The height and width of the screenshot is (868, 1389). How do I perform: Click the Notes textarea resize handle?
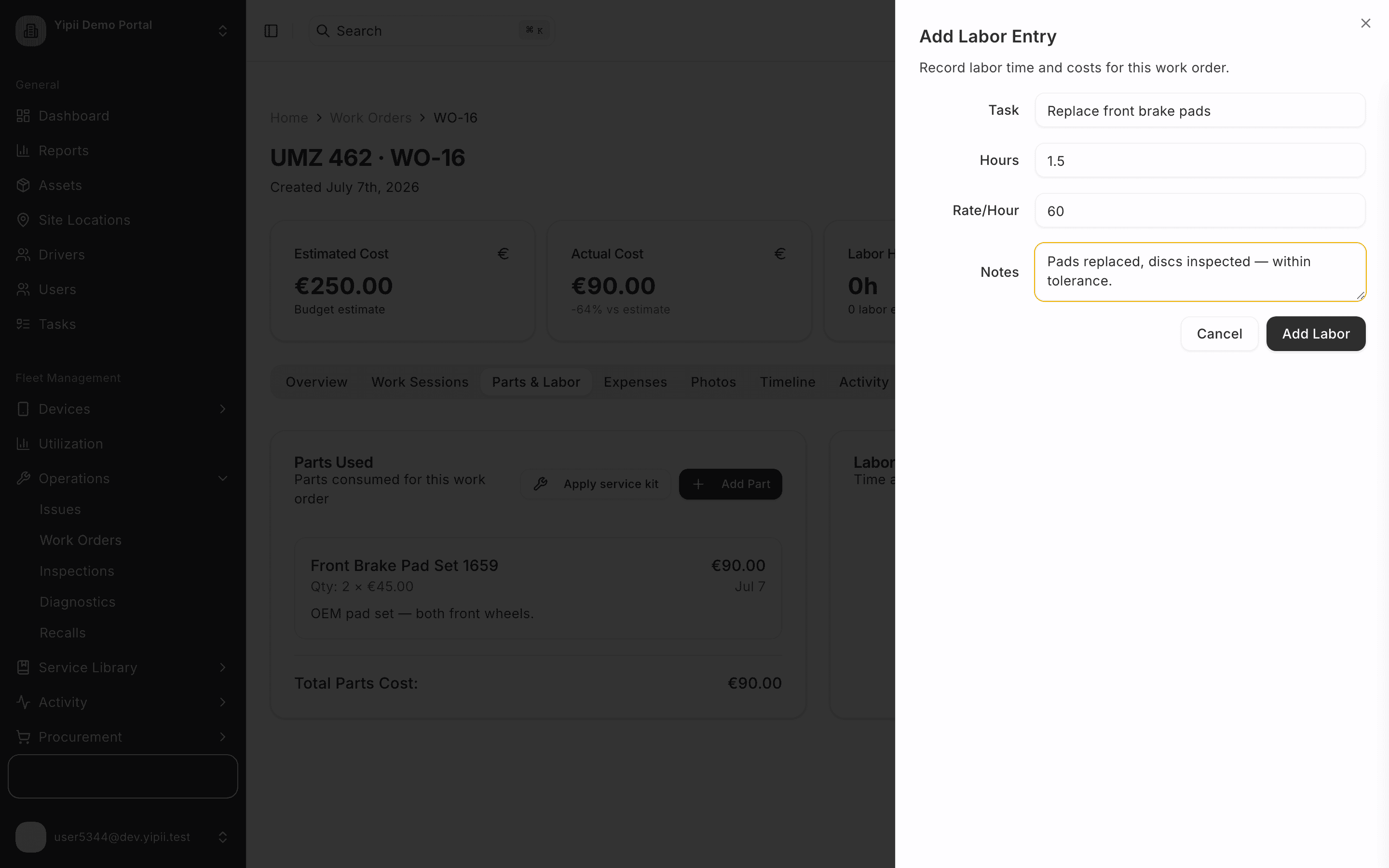click(x=1360, y=296)
